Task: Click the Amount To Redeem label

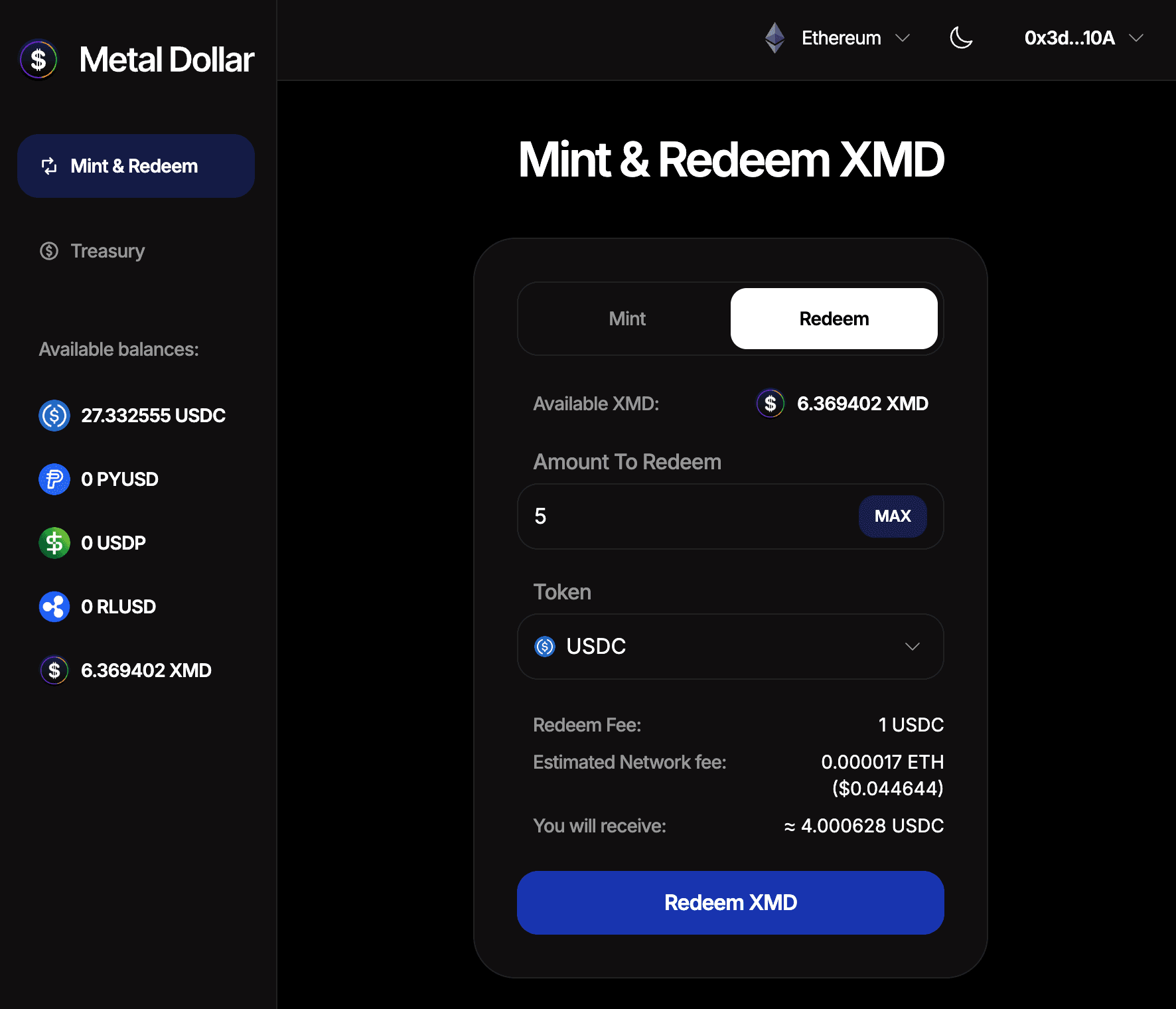Action: pyautogui.click(x=627, y=462)
